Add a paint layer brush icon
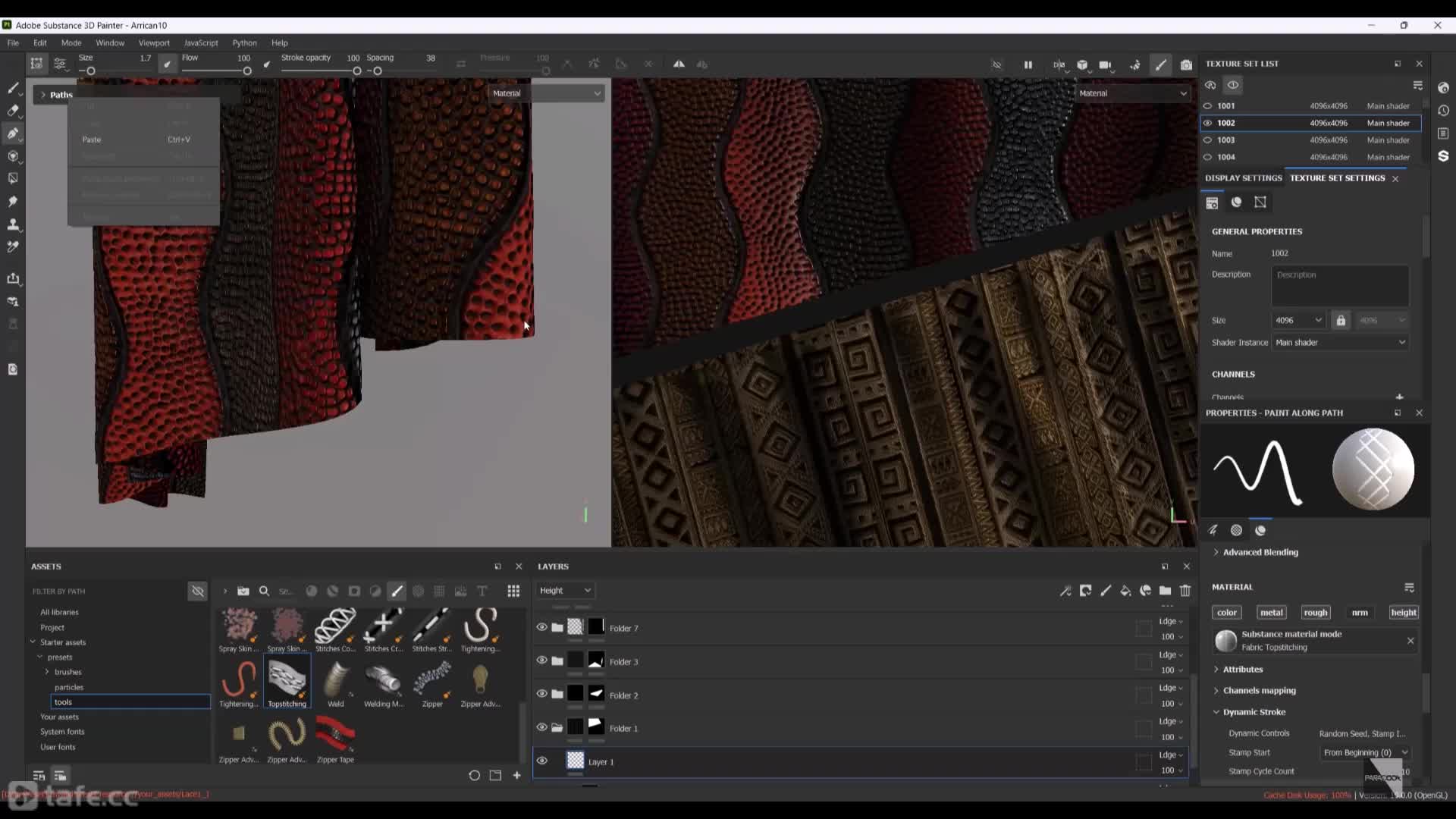1456x819 pixels. (1106, 591)
